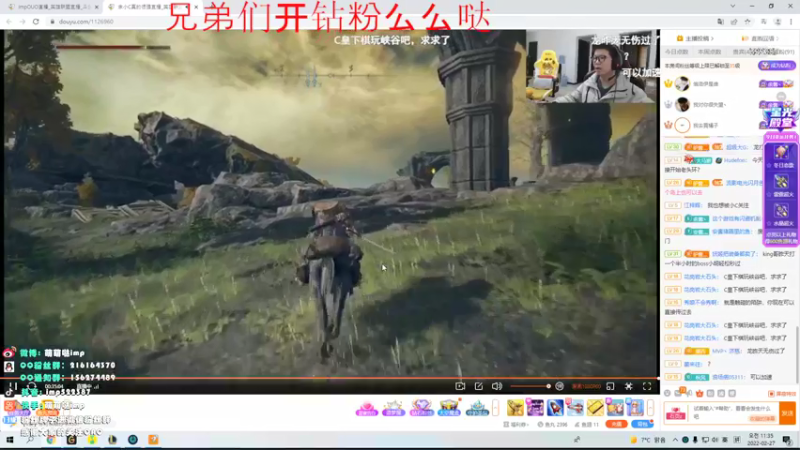Screen dimensions: 800x450
Task: Click the pink fan badge selector in input
Action: tap(676, 413)
